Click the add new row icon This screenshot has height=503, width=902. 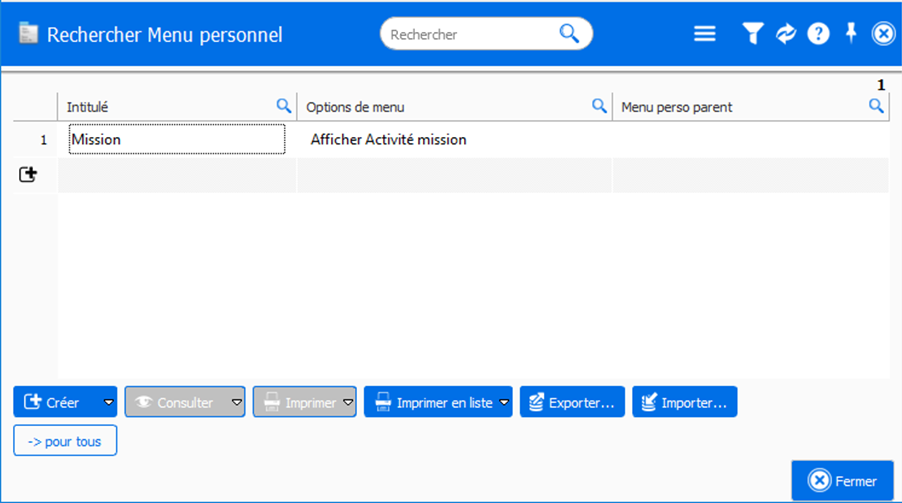click(28, 175)
